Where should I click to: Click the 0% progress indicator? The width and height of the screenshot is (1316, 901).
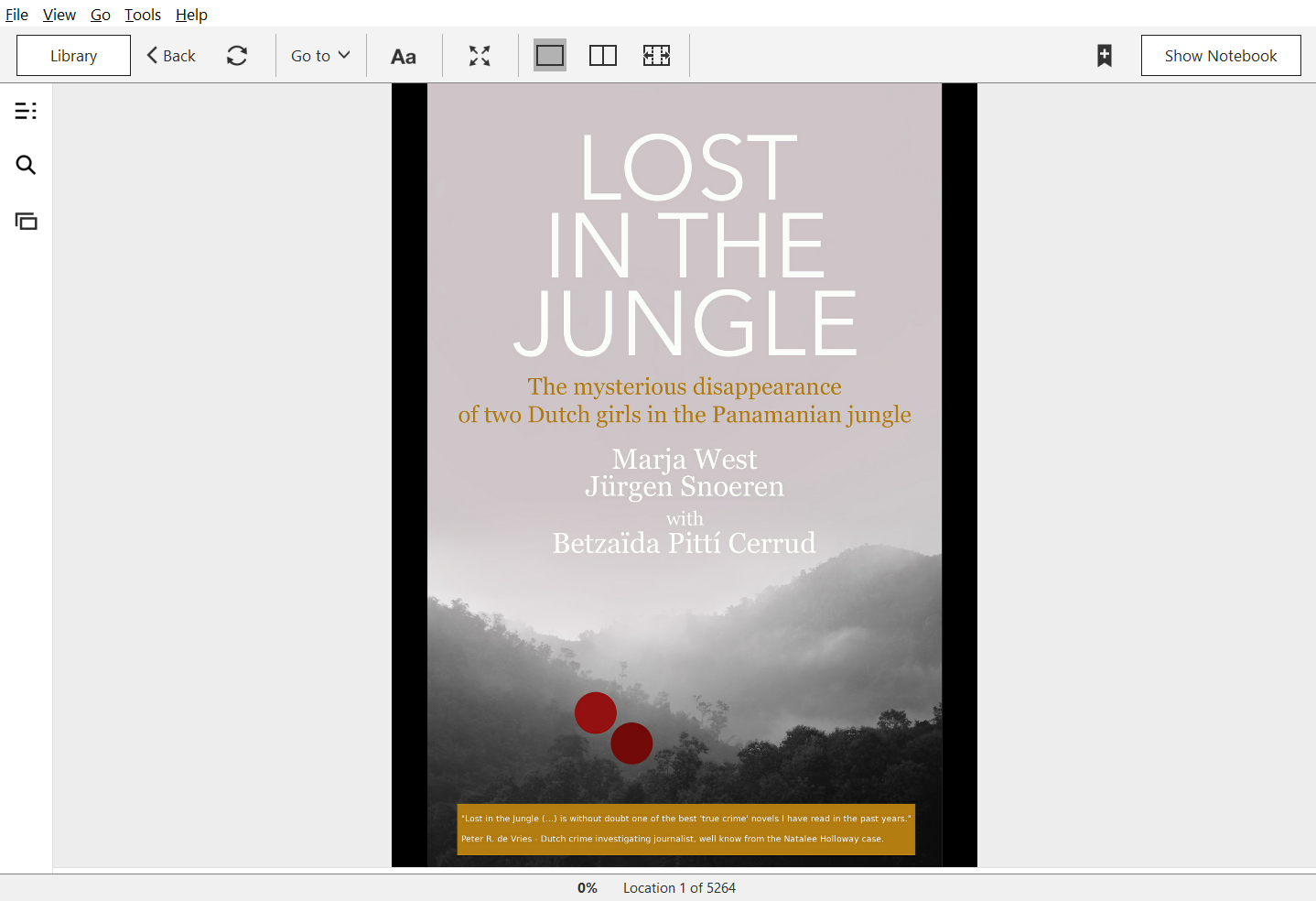click(588, 888)
